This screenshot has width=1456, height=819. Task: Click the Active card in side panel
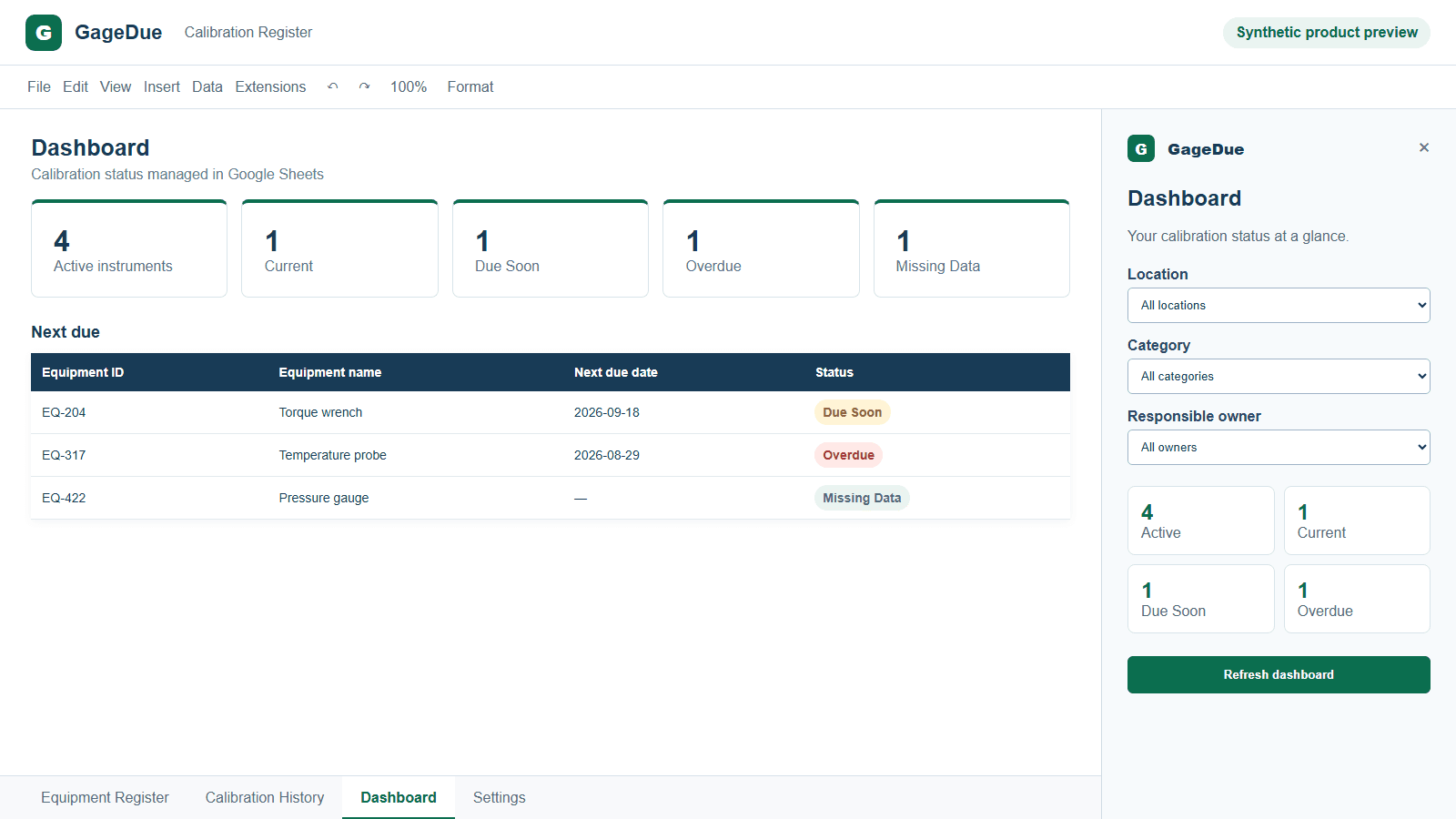(1201, 521)
